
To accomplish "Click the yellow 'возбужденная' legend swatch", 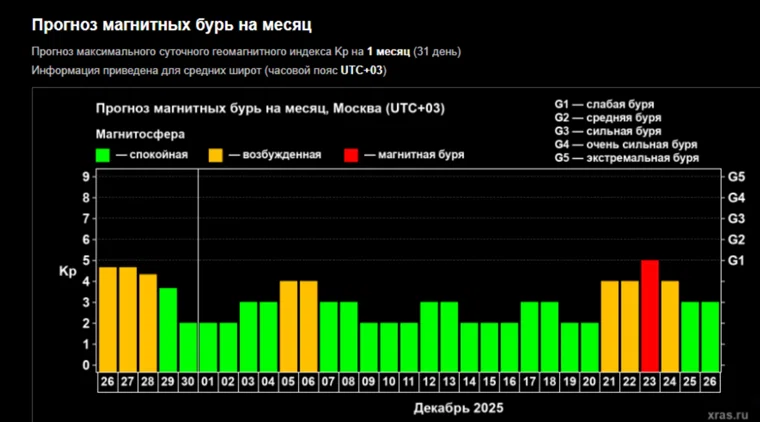I will (x=216, y=155).
